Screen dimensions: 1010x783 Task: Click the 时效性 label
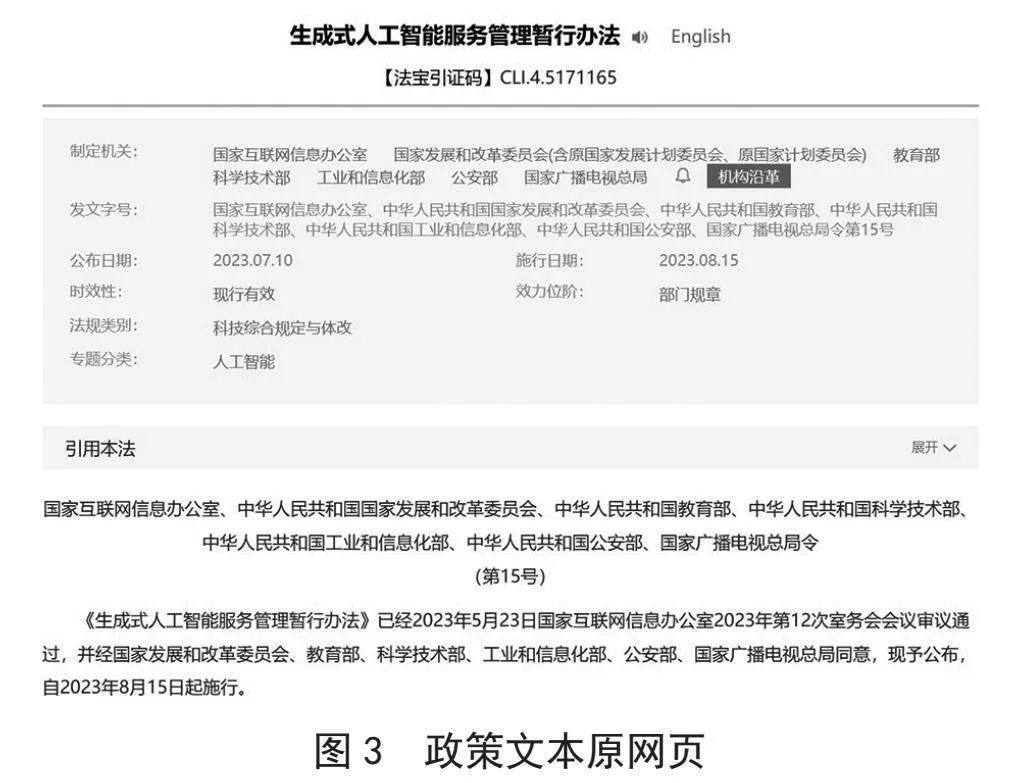96,291
